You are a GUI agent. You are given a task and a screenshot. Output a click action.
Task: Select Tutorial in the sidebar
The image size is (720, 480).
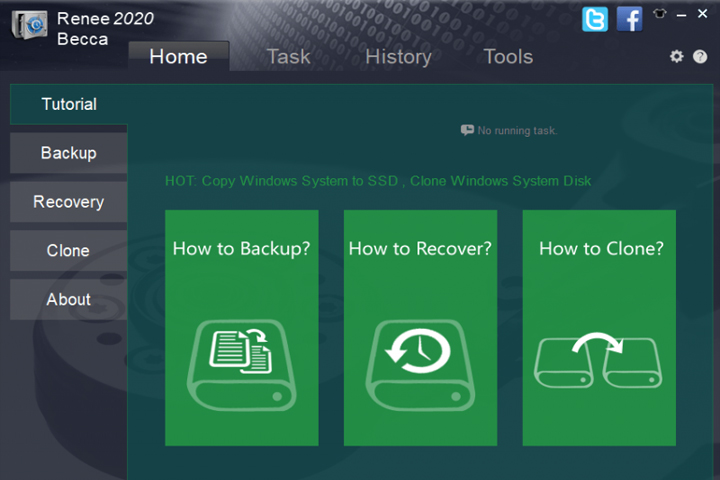click(x=69, y=104)
